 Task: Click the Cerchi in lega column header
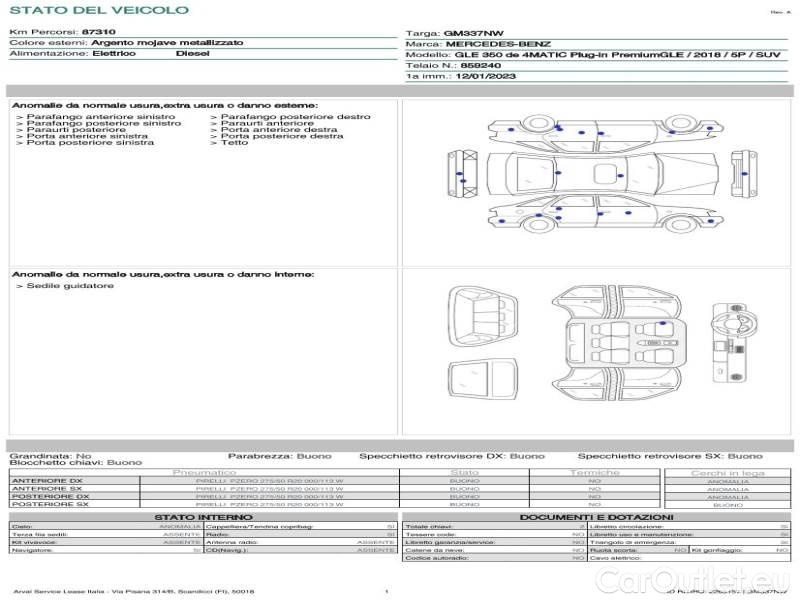tap(728, 473)
